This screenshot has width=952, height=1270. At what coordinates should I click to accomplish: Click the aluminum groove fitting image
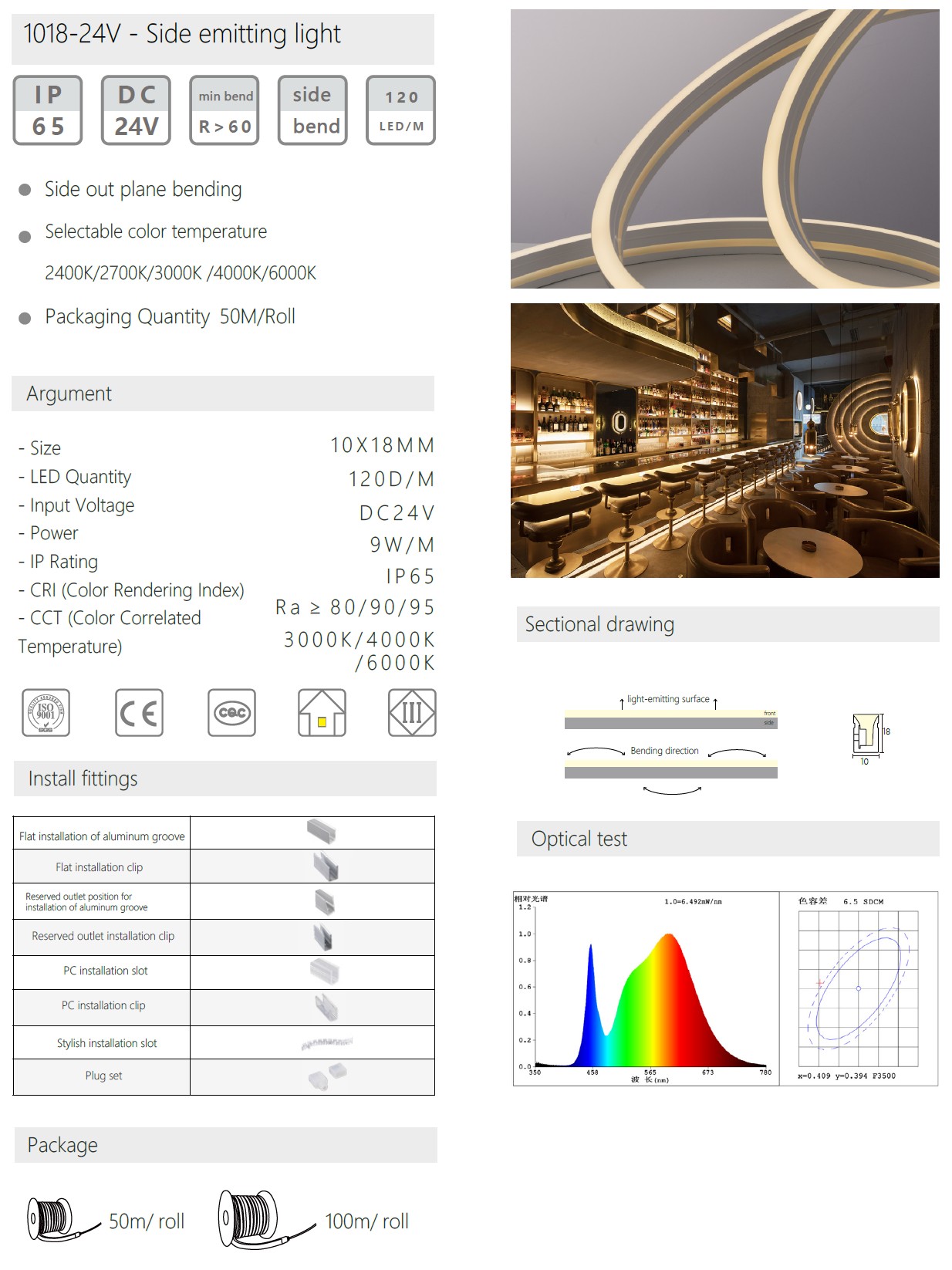(x=322, y=831)
